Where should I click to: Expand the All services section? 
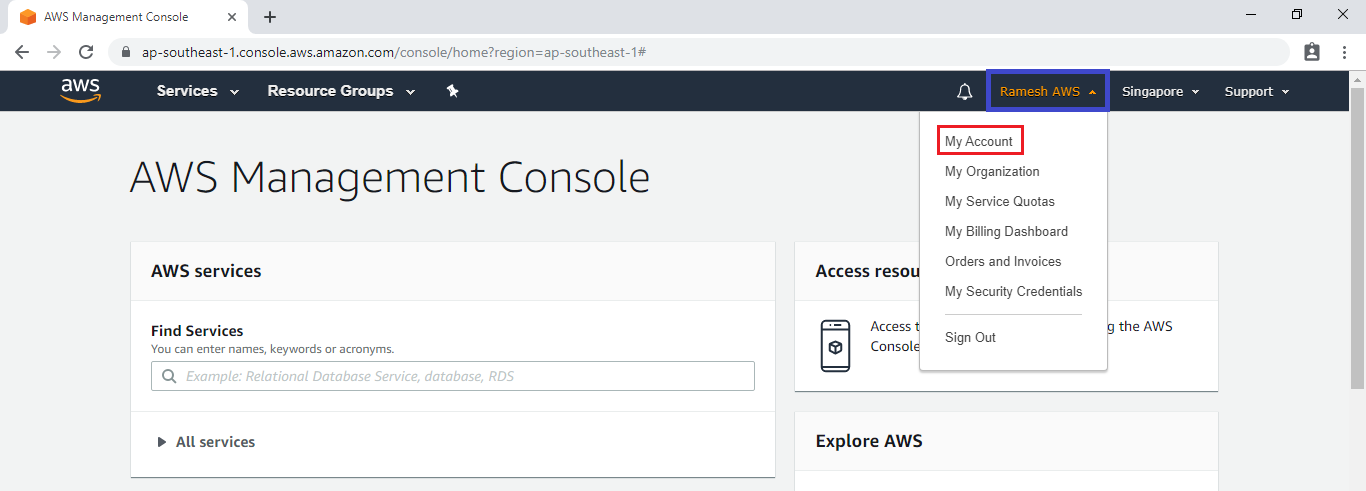click(206, 442)
